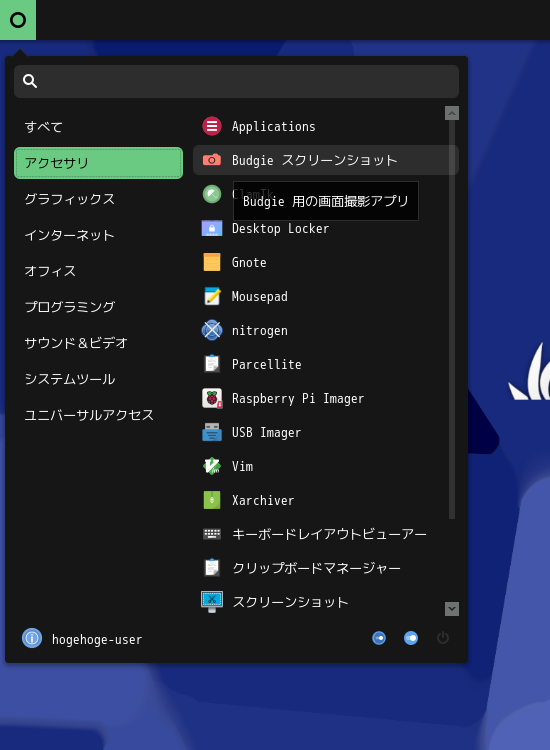Switch to the グラフィックス category
The width and height of the screenshot is (550, 750).
[x=99, y=199]
